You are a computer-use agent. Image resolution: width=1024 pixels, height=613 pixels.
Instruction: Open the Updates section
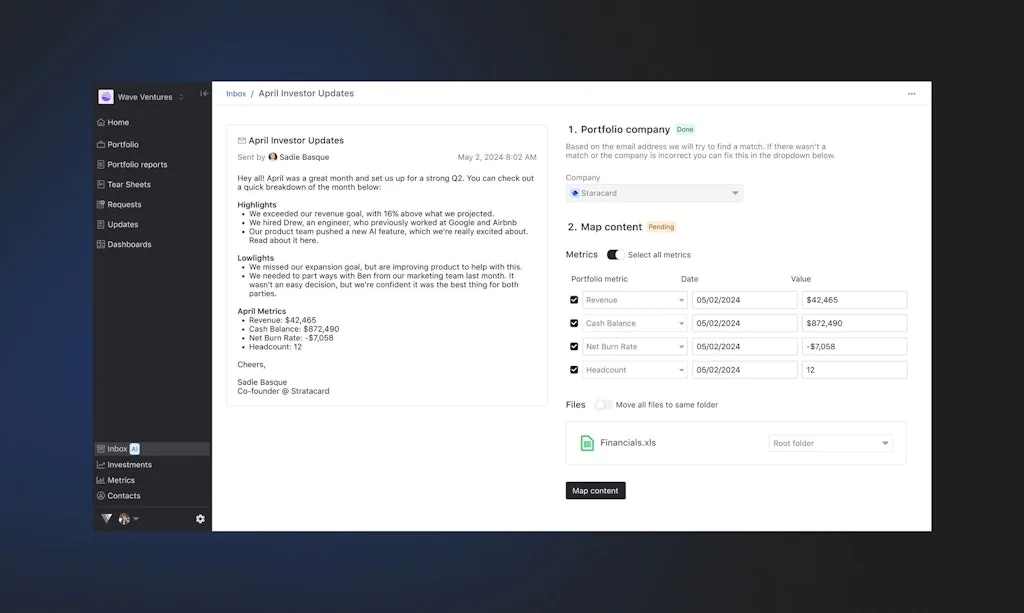tap(122, 224)
